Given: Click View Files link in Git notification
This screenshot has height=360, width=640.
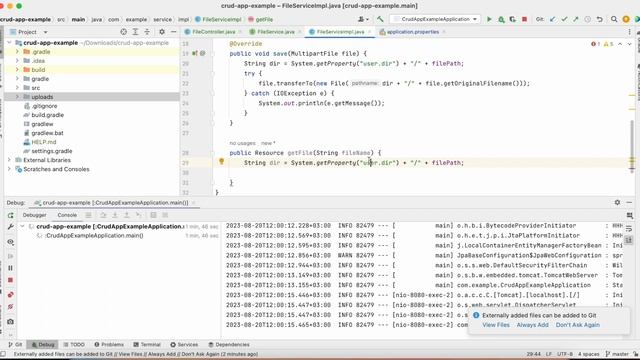Looking at the screenshot, I should click(496, 325).
